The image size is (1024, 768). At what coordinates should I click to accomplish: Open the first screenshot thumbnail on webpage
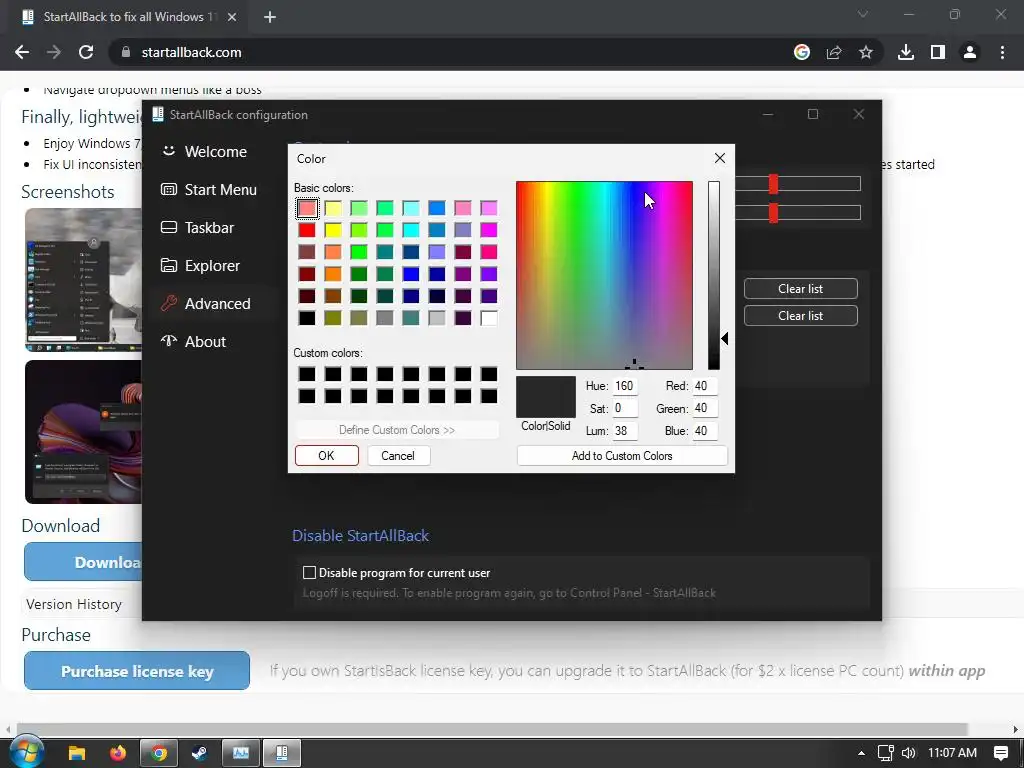[84, 280]
